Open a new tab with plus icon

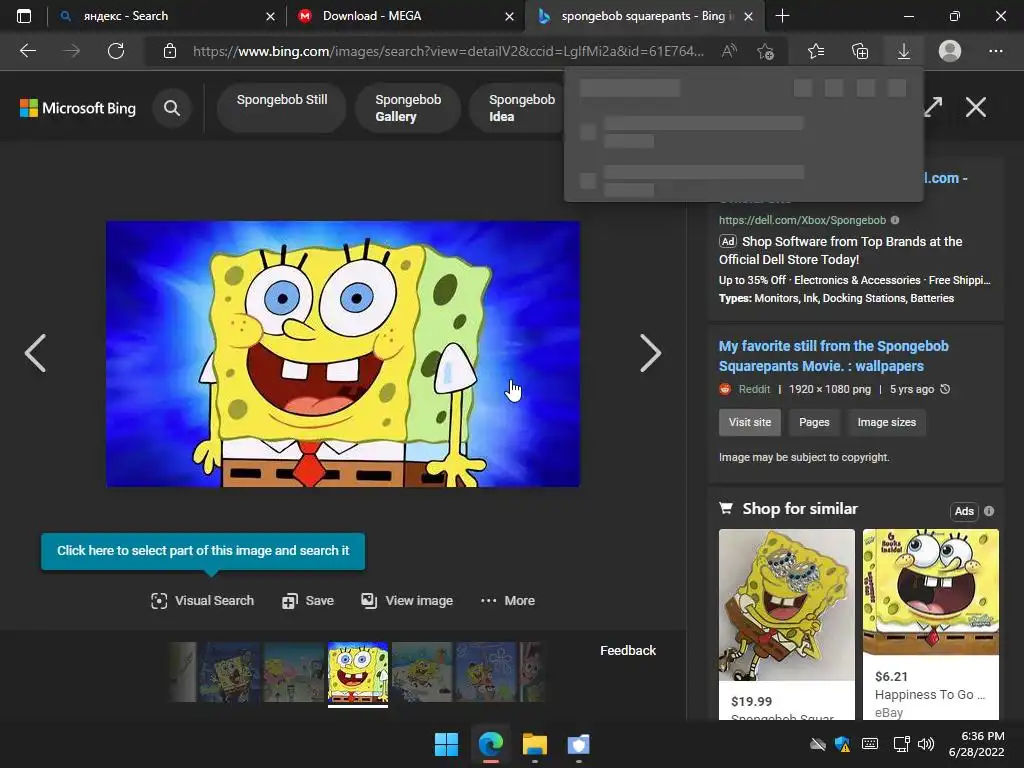[x=782, y=16]
